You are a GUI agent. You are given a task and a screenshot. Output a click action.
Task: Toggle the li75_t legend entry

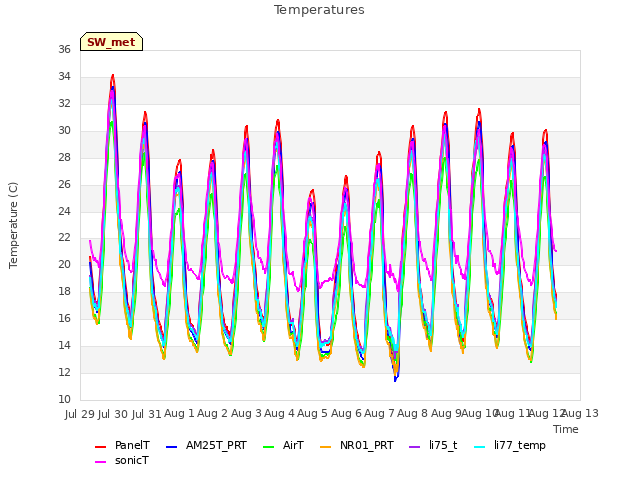pyautogui.click(x=433, y=445)
